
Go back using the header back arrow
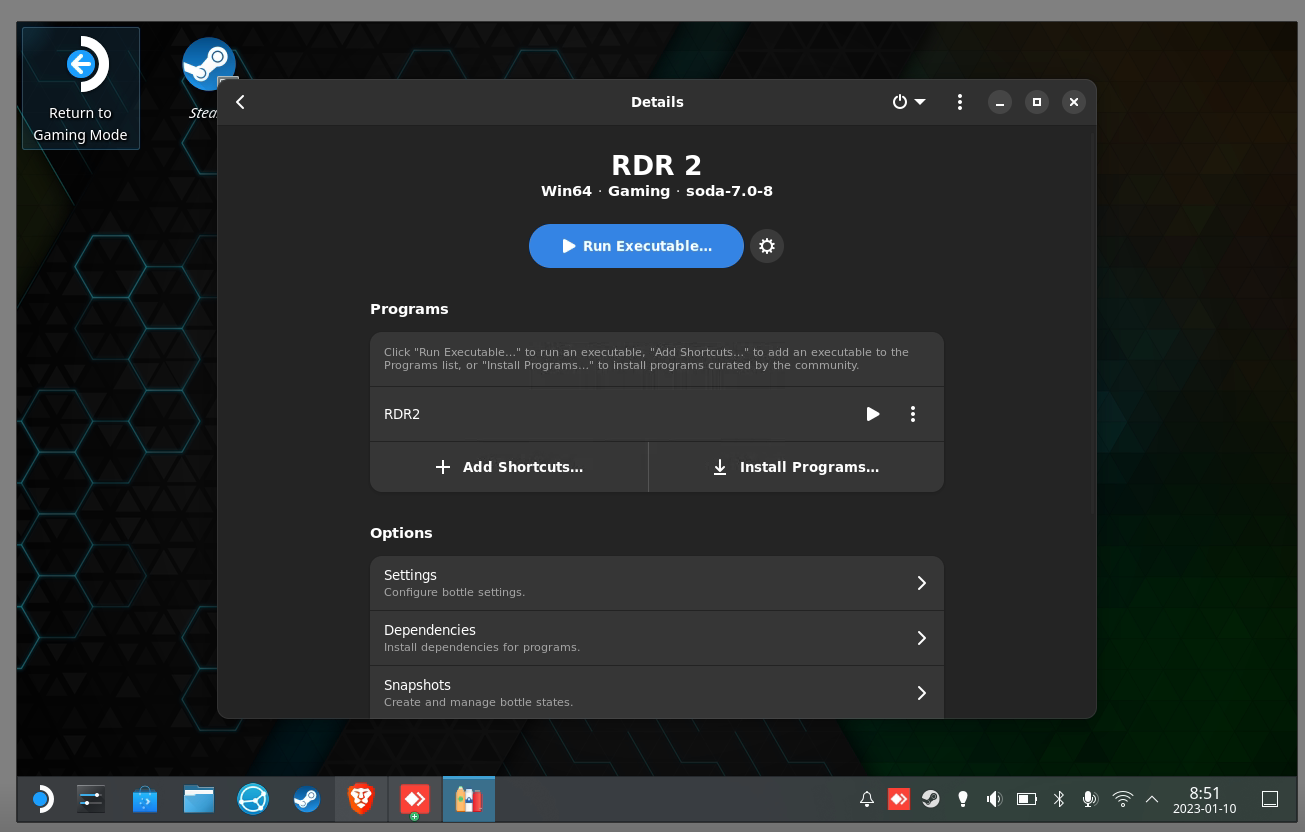[240, 102]
